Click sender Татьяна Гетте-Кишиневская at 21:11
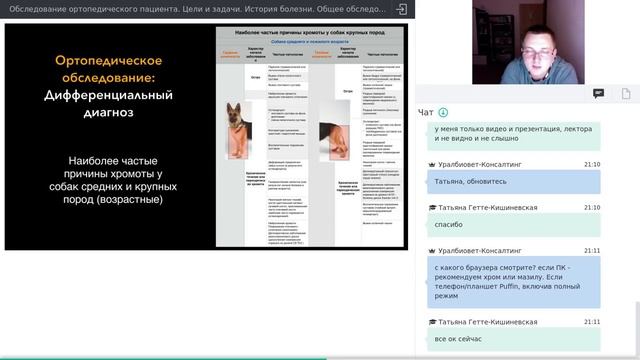 pos(487,322)
